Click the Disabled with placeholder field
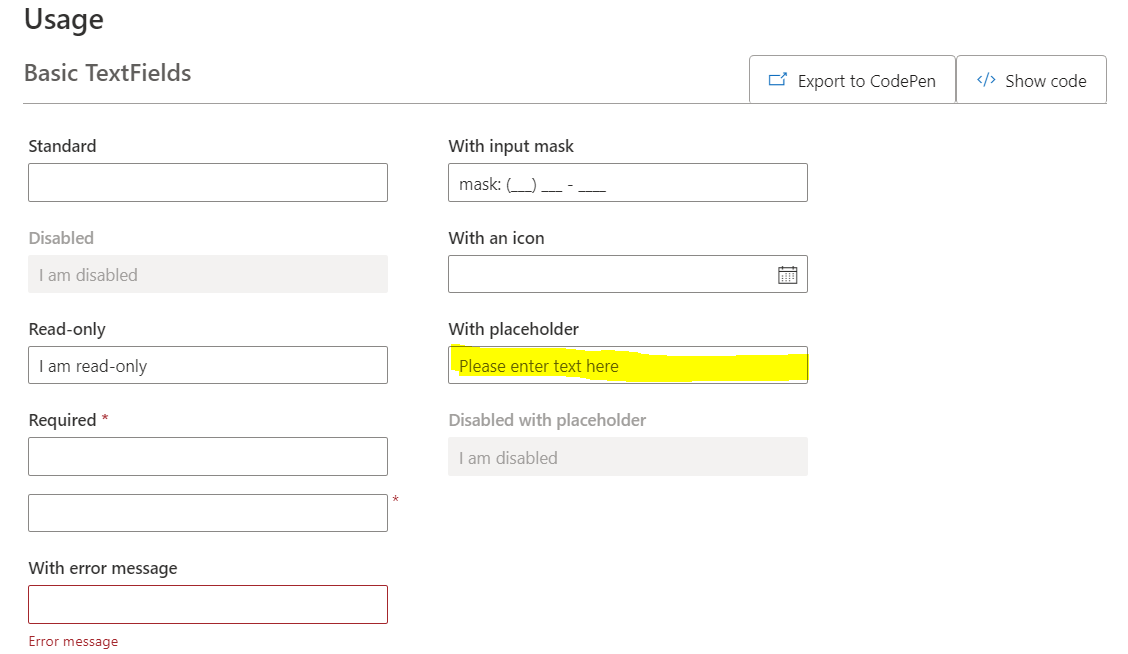This screenshot has width=1128, height=654. click(628, 457)
